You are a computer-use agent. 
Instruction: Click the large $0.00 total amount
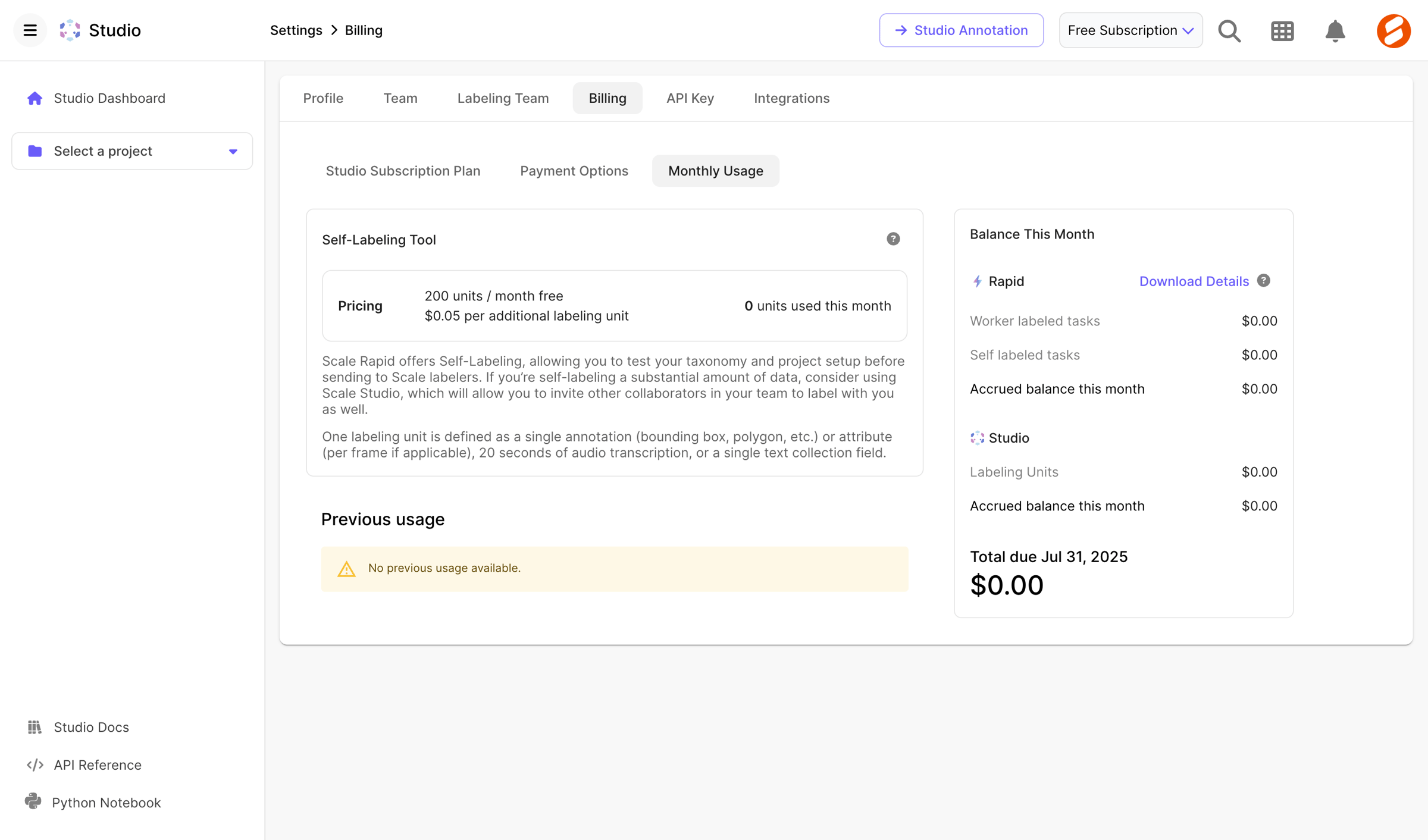1006,585
